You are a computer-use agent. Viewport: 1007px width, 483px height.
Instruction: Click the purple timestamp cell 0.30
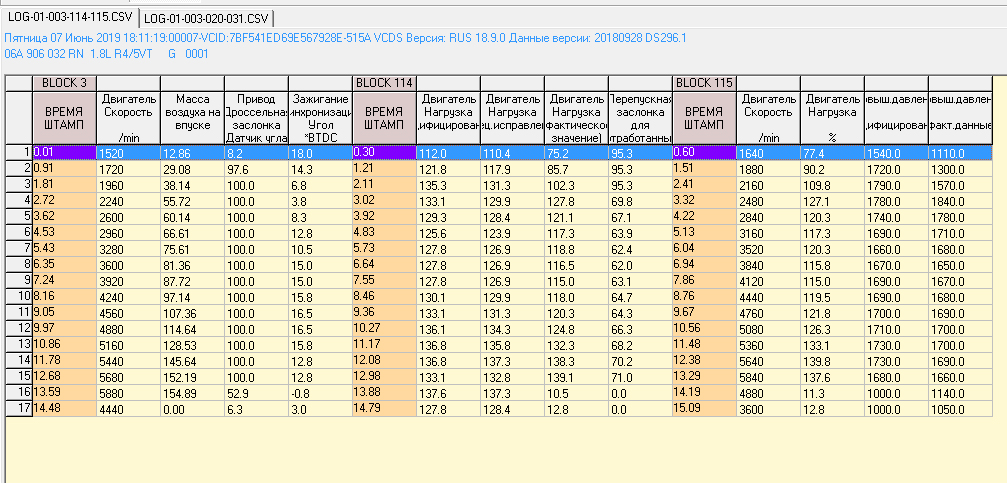point(384,152)
